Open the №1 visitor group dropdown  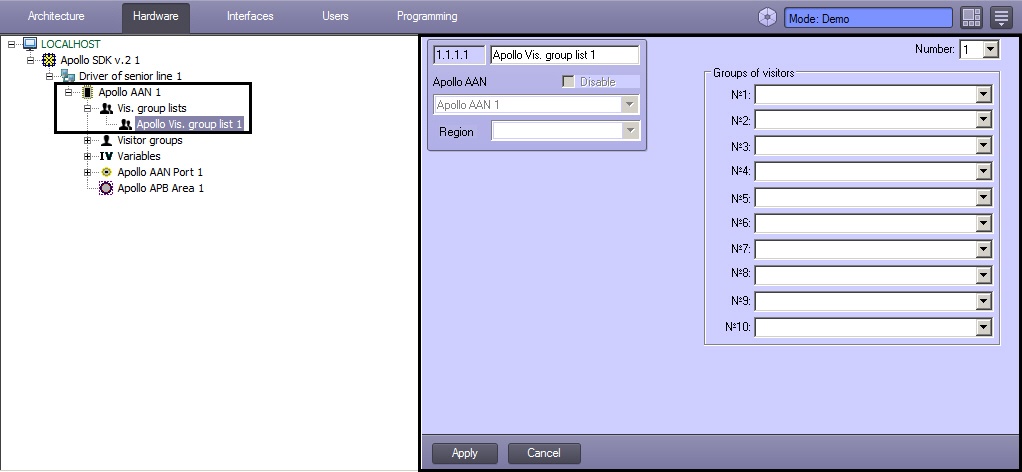(x=984, y=95)
